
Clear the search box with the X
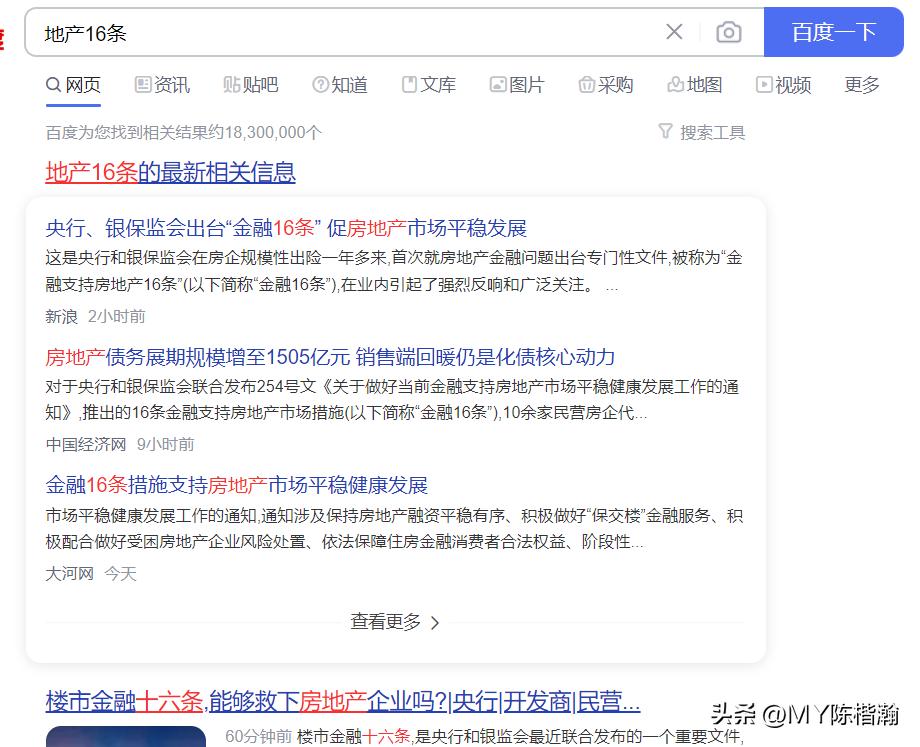[x=674, y=32]
